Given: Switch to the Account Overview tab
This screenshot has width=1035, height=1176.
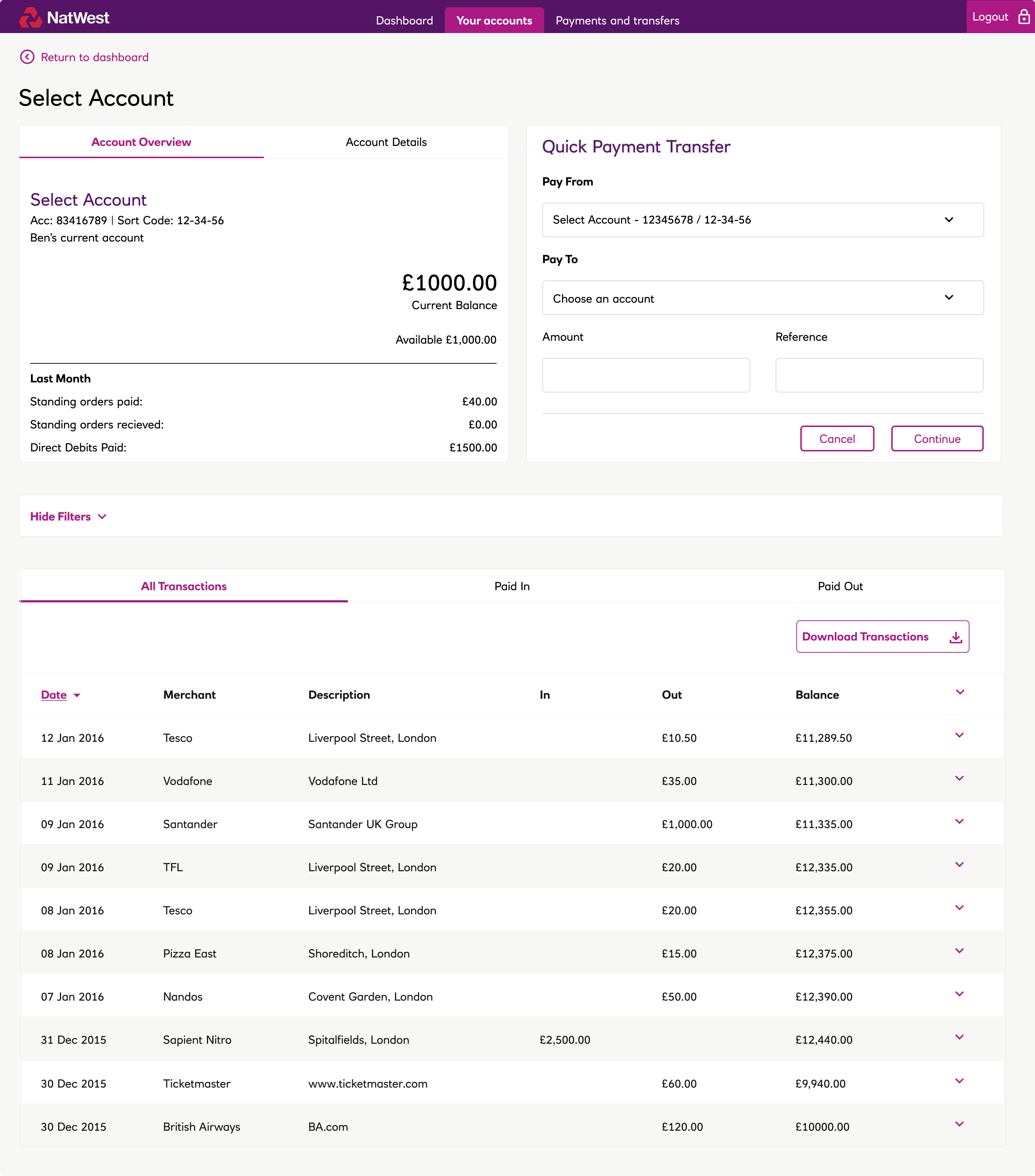Looking at the screenshot, I should pos(142,142).
